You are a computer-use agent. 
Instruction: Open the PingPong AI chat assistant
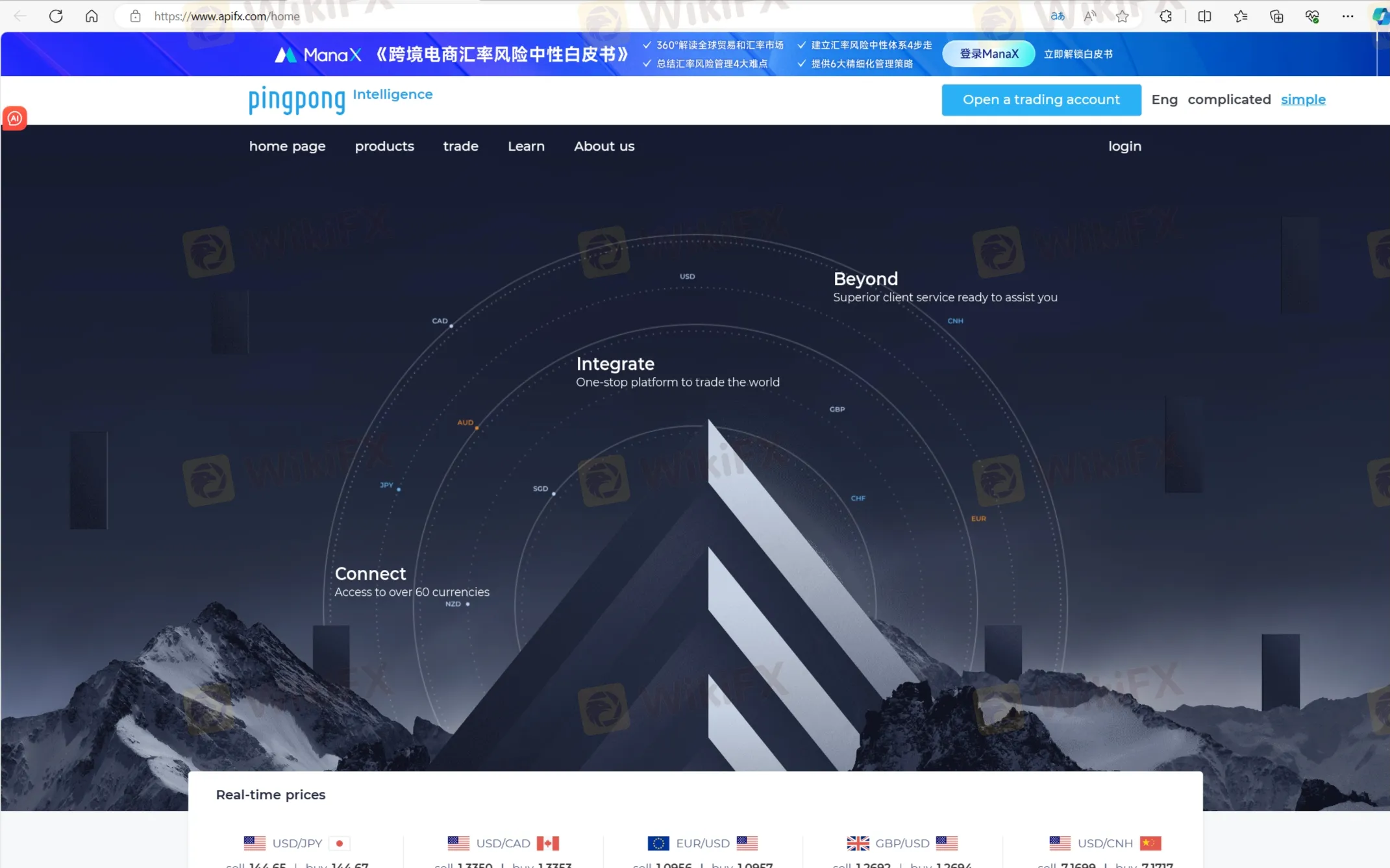(14, 118)
